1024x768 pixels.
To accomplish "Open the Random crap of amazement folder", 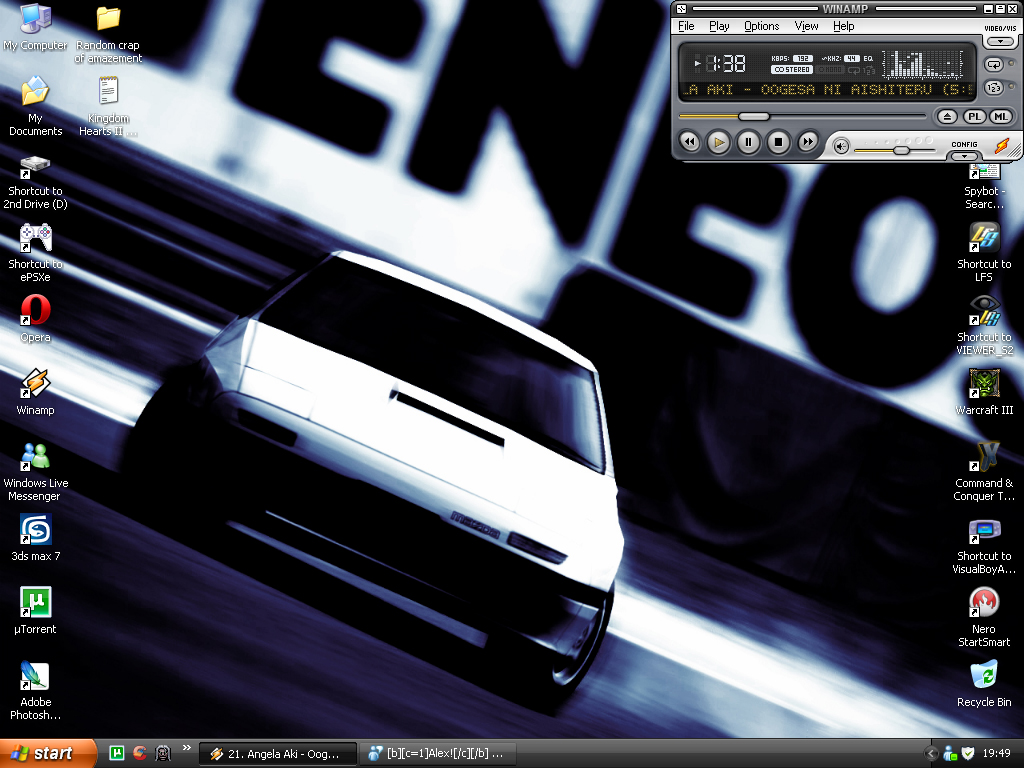I will [x=108, y=33].
